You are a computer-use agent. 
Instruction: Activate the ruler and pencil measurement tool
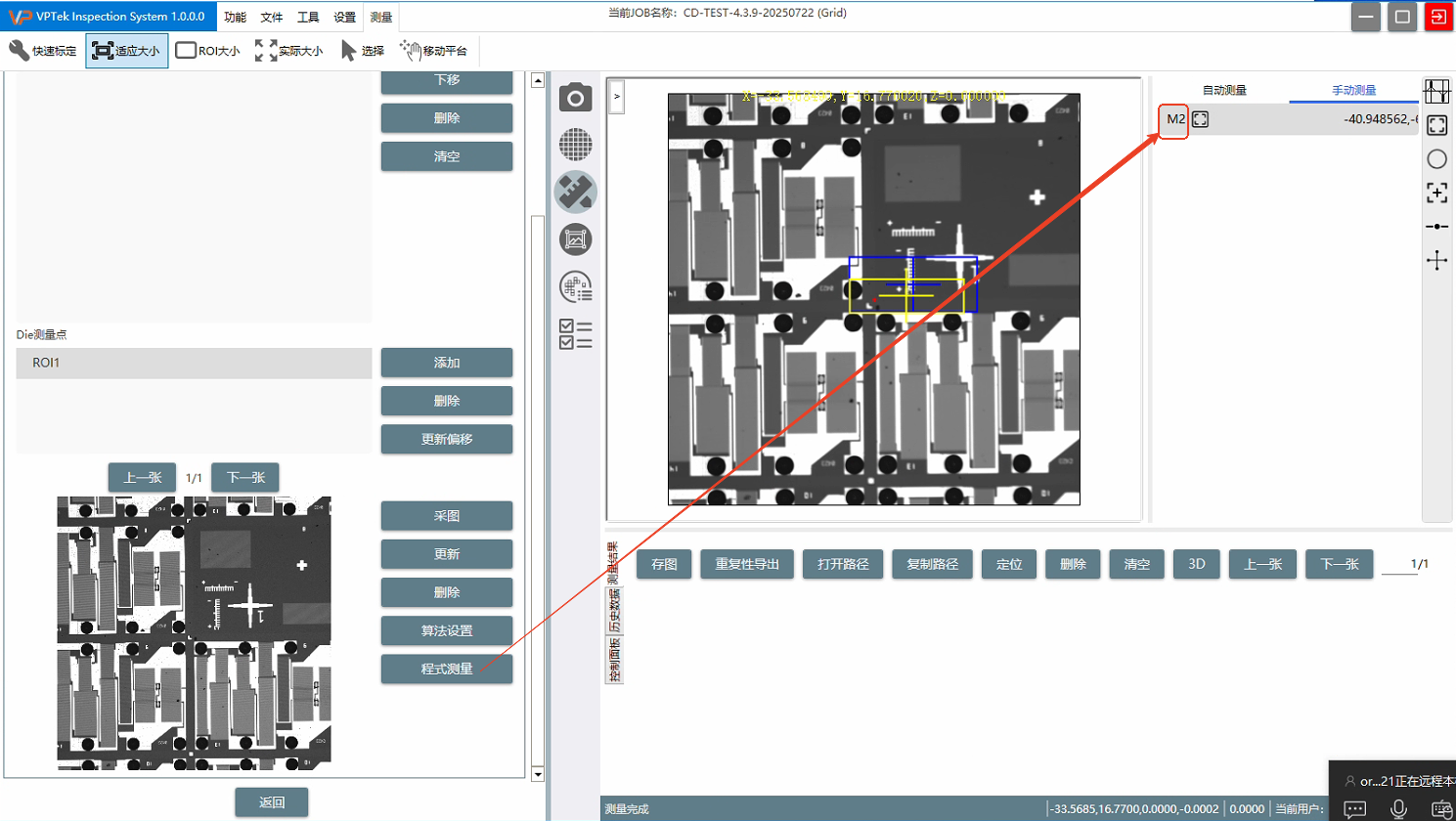point(575,192)
